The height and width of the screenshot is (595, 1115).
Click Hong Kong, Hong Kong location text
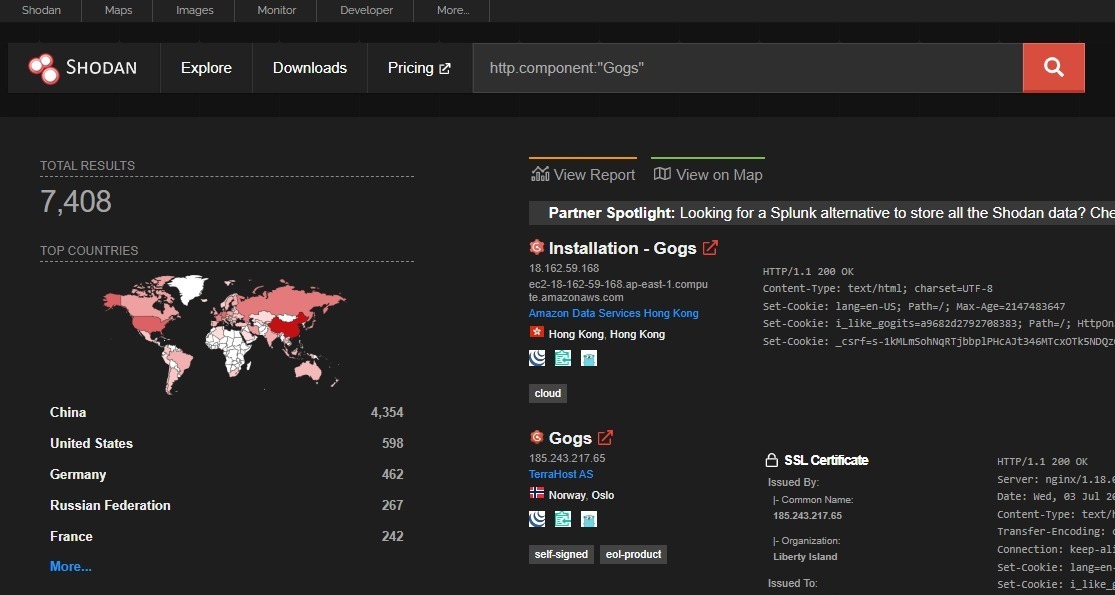click(607, 334)
